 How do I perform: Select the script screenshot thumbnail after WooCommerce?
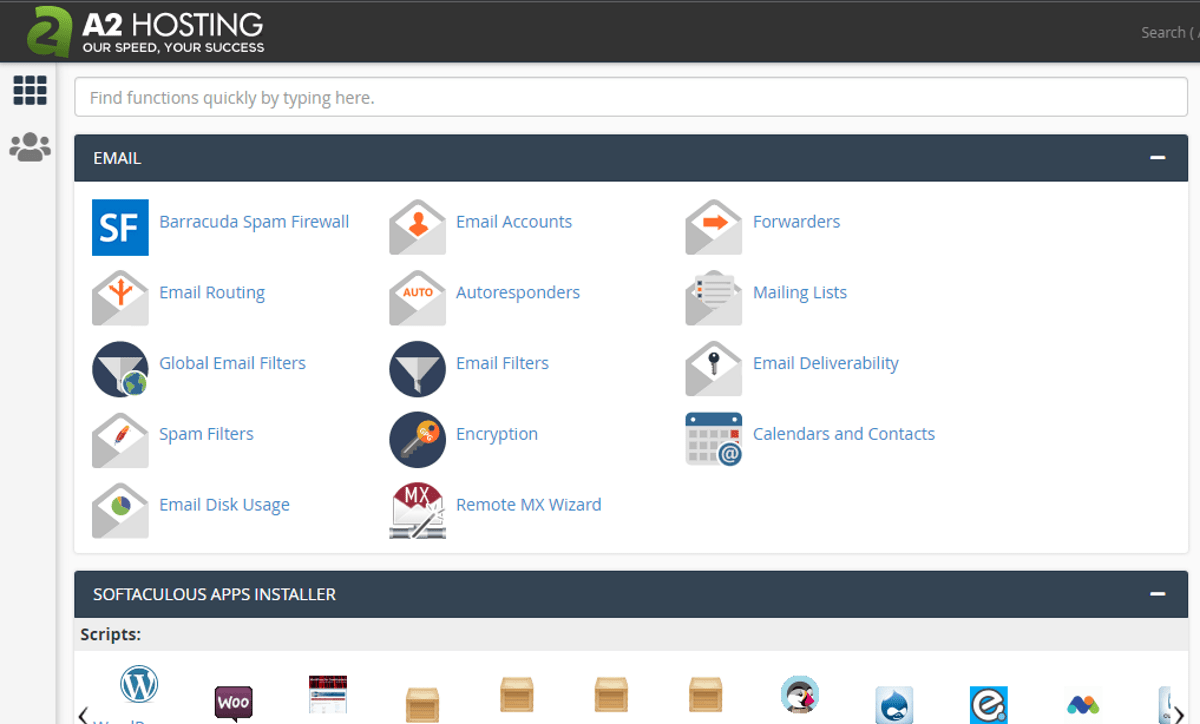pyautogui.click(x=328, y=694)
